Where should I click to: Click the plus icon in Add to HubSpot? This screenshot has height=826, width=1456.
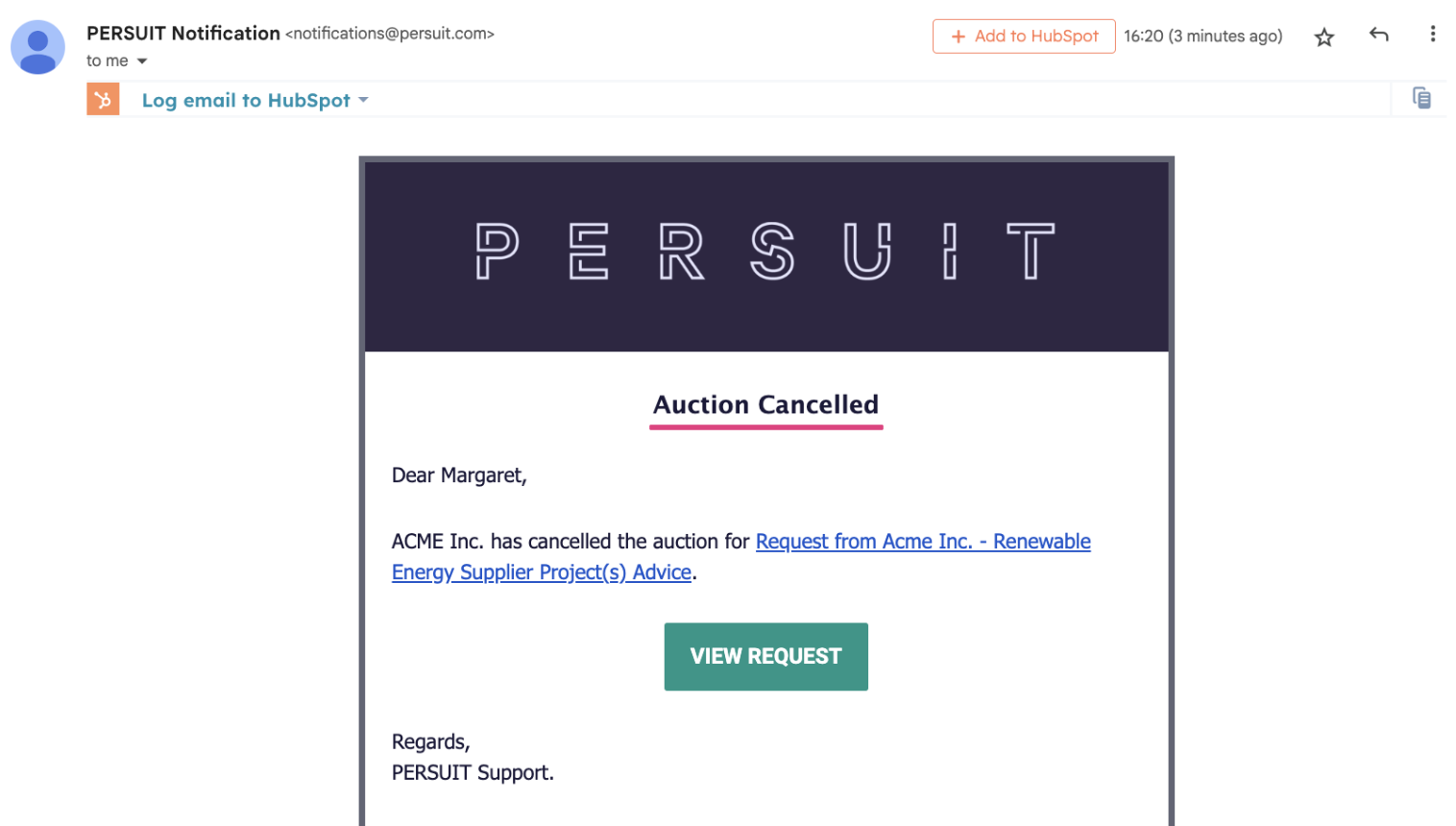[958, 36]
